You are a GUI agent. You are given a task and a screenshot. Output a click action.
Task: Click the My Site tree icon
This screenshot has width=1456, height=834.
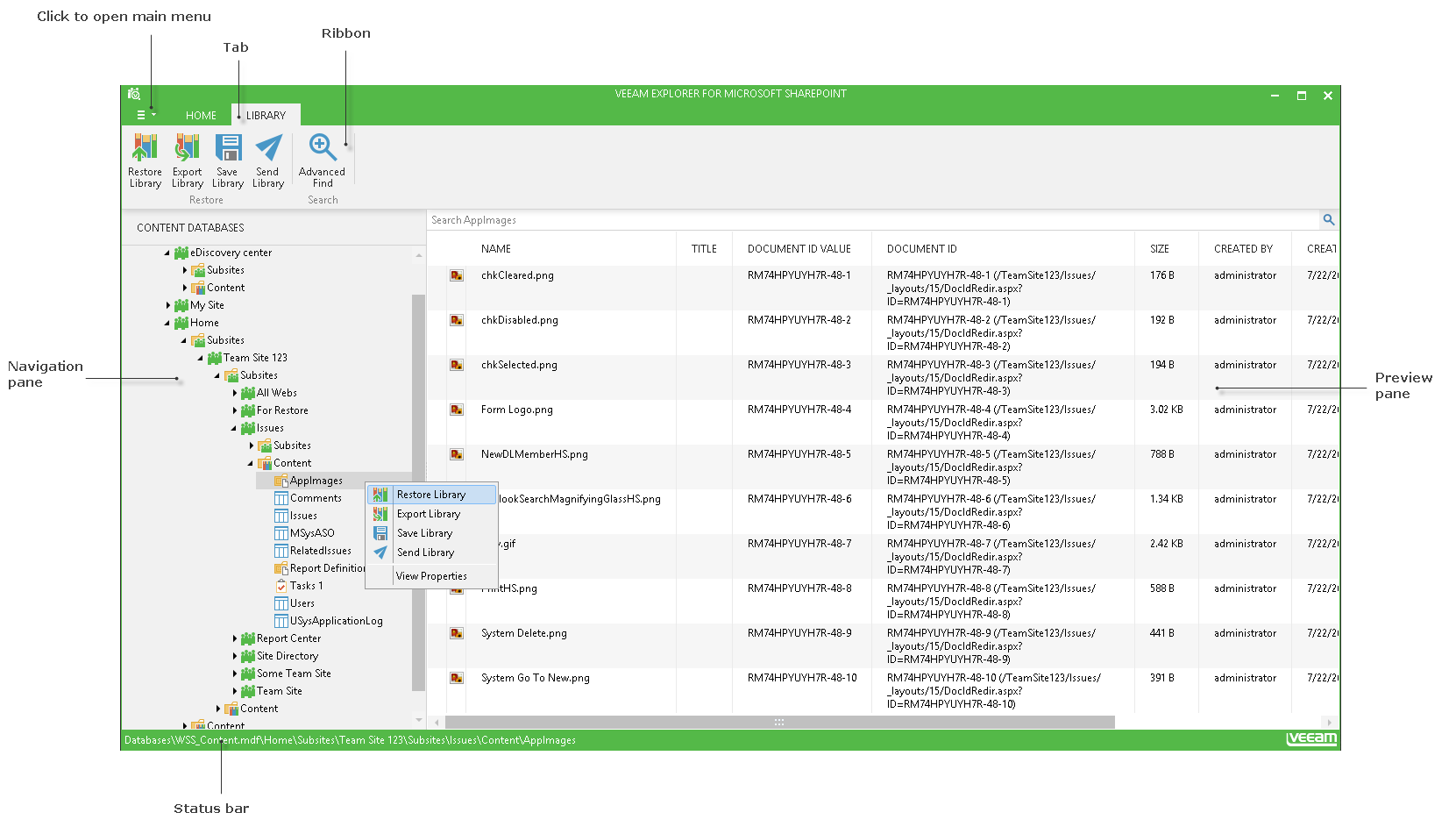181,305
